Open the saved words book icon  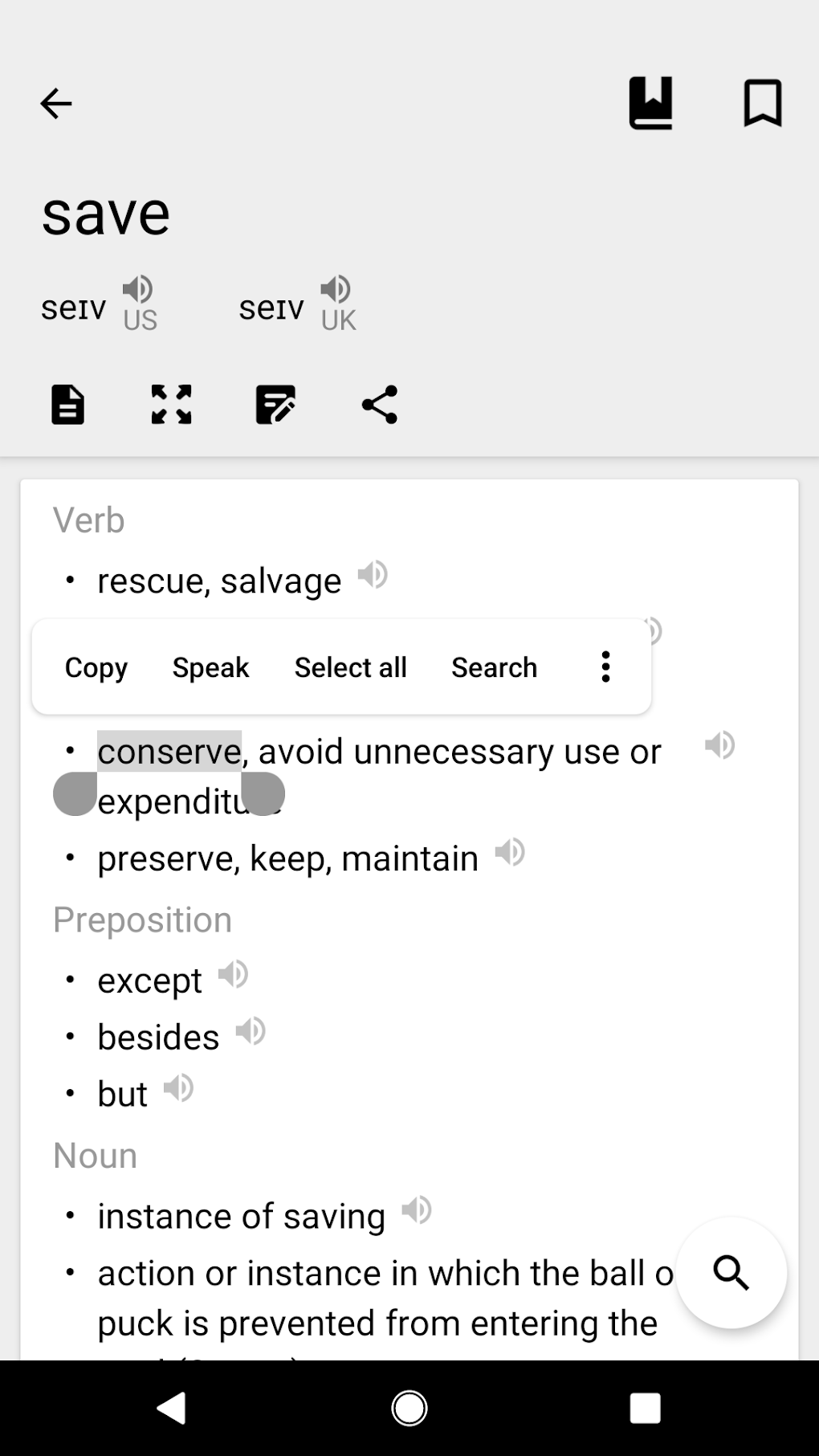pos(650,103)
